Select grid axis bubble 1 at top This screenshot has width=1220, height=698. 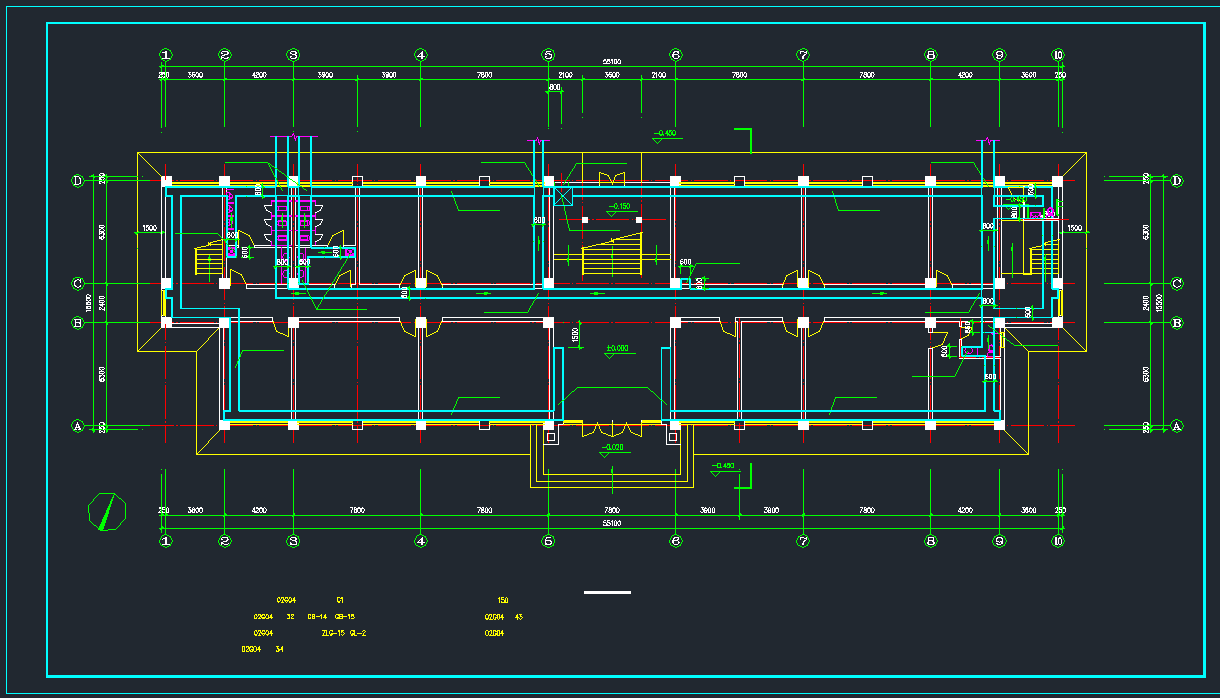coord(166,56)
